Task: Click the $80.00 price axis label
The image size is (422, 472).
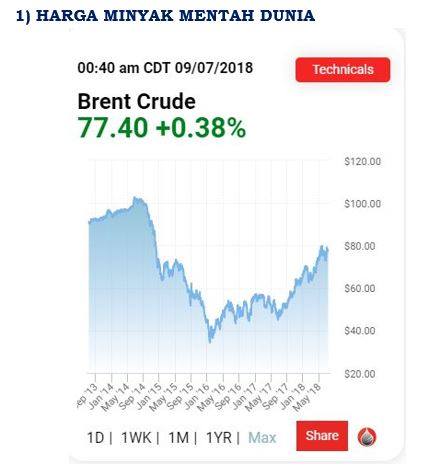Action: pyautogui.click(x=360, y=246)
